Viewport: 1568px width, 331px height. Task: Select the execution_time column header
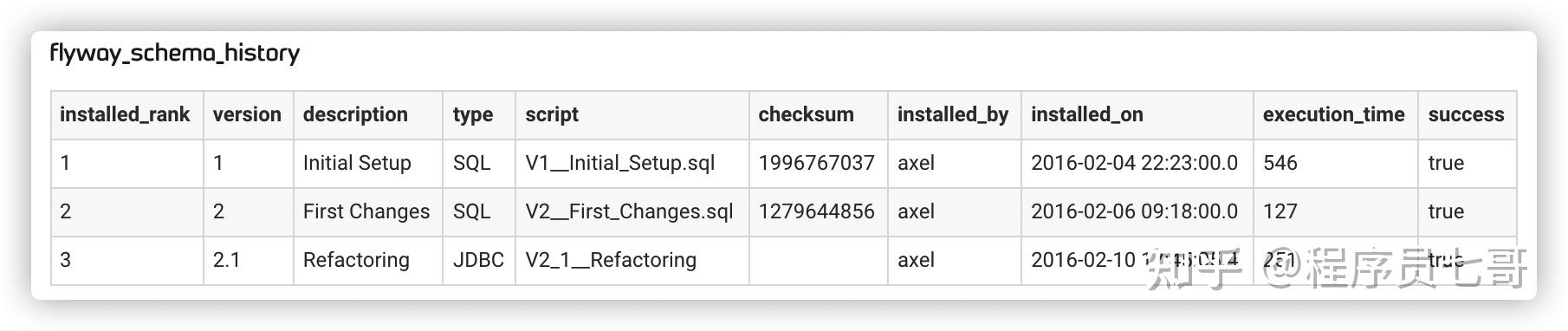1334,114
